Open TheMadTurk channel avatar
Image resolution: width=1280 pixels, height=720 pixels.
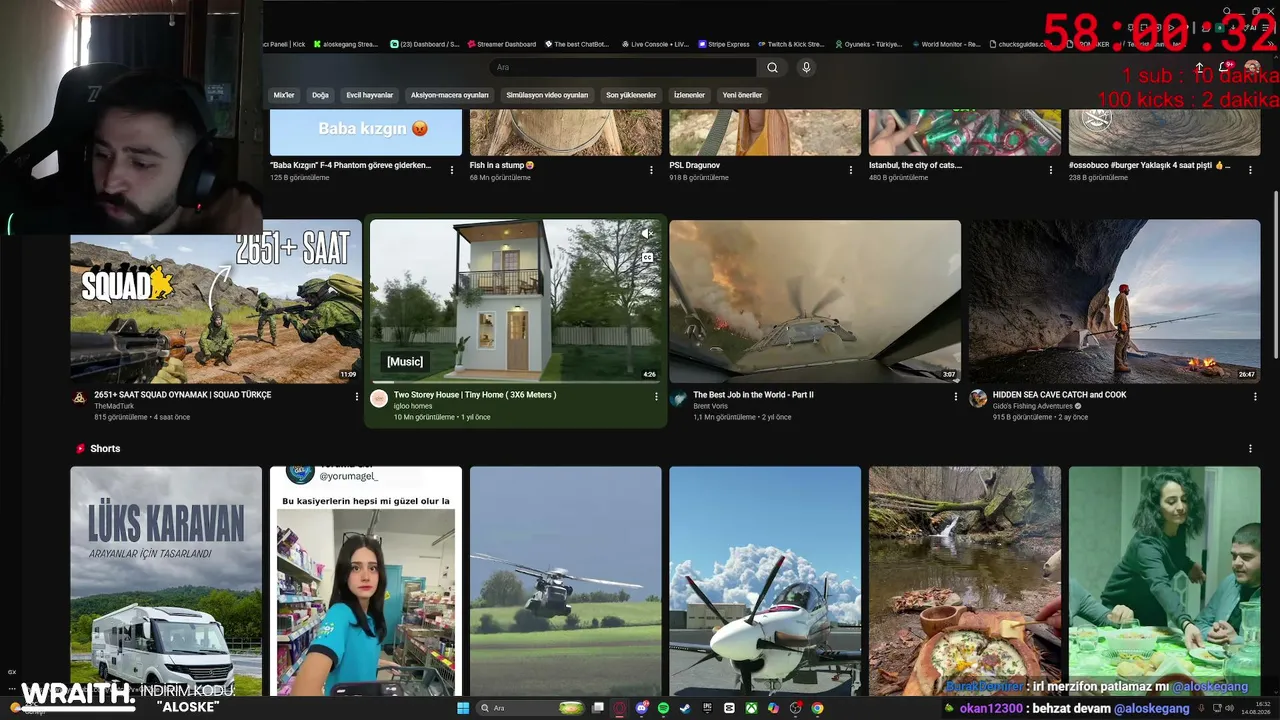click(79, 398)
